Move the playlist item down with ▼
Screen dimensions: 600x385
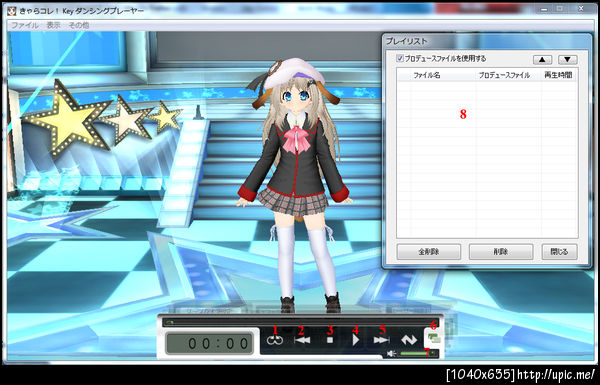(x=567, y=59)
